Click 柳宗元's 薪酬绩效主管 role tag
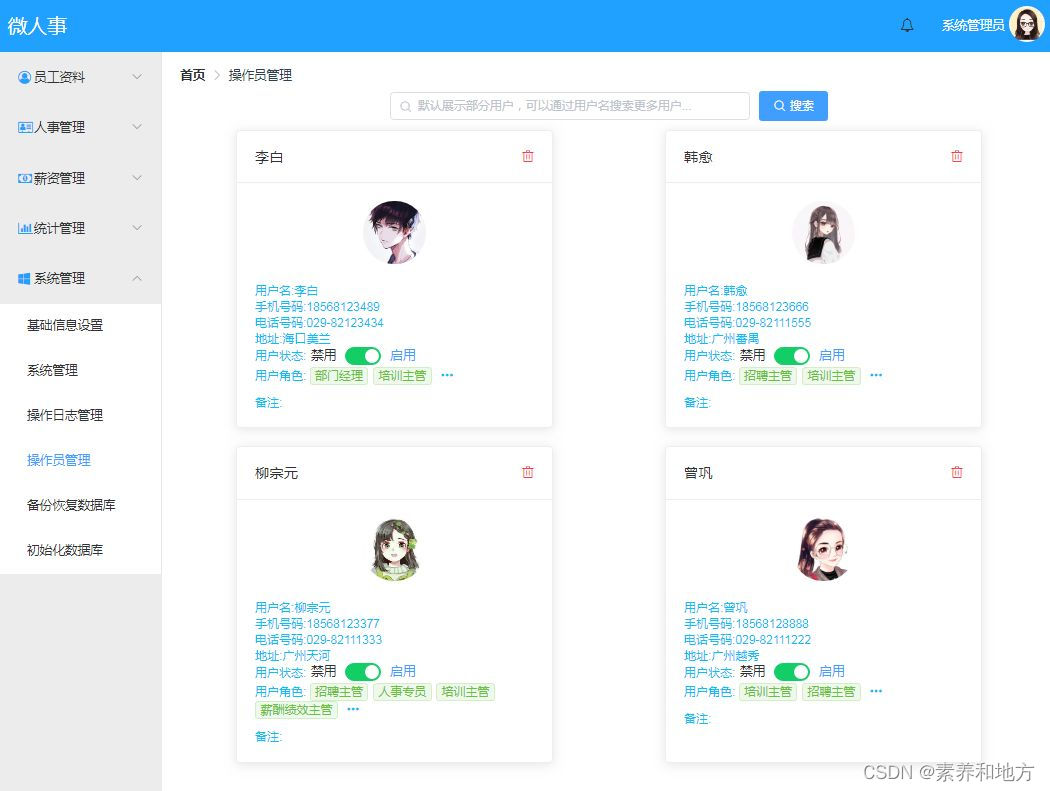Viewport: 1050px width, 791px height. point(296,710)
